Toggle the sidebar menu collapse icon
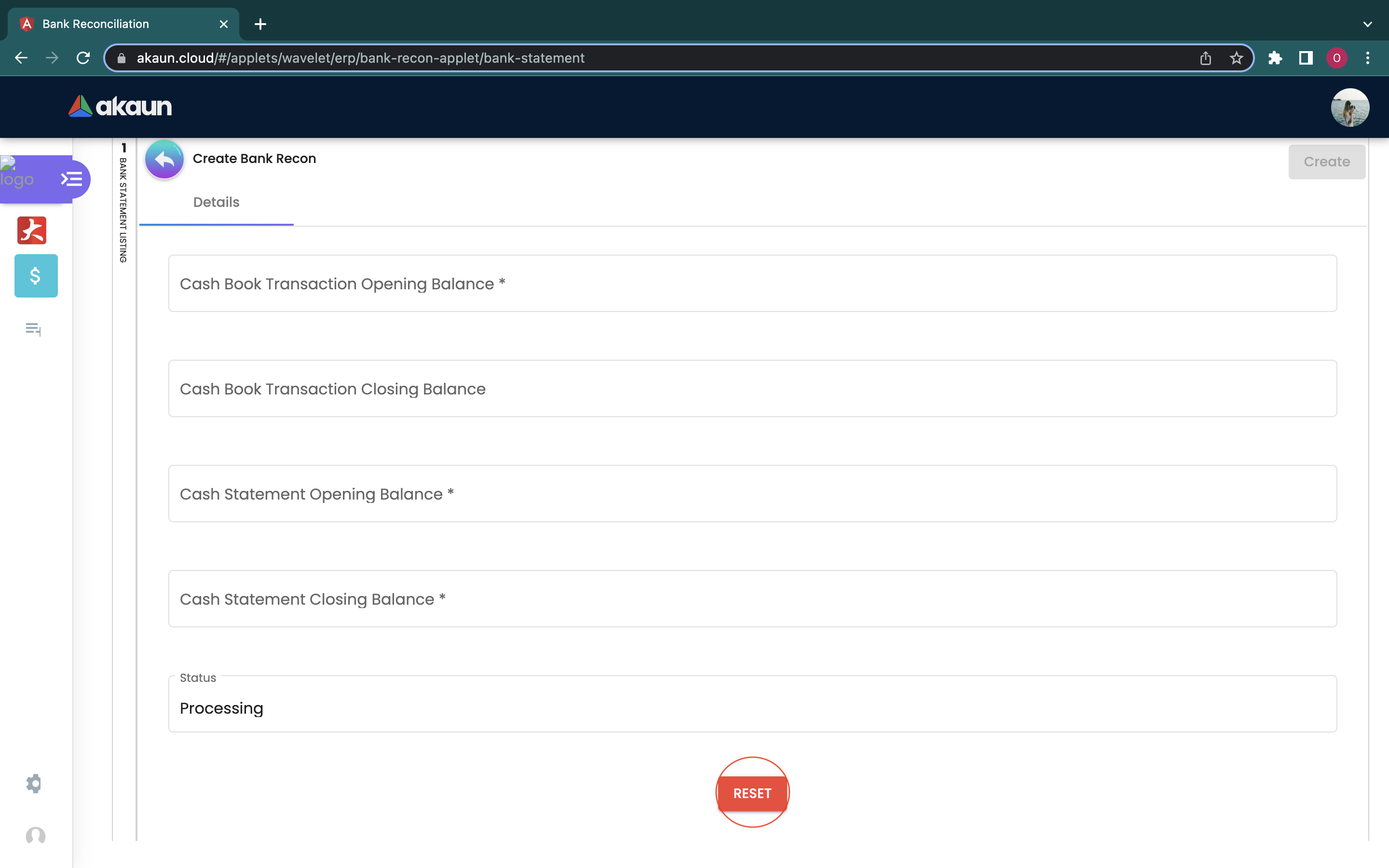This screenshot has height=868, width=1389. pos(72,179)
